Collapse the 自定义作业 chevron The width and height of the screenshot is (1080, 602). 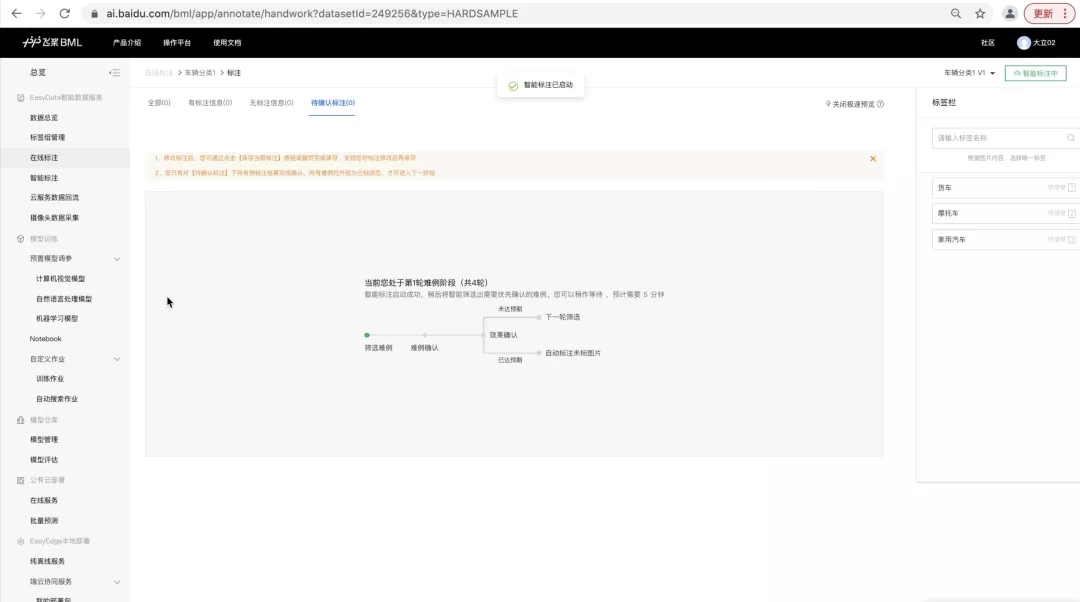point(117,360)
